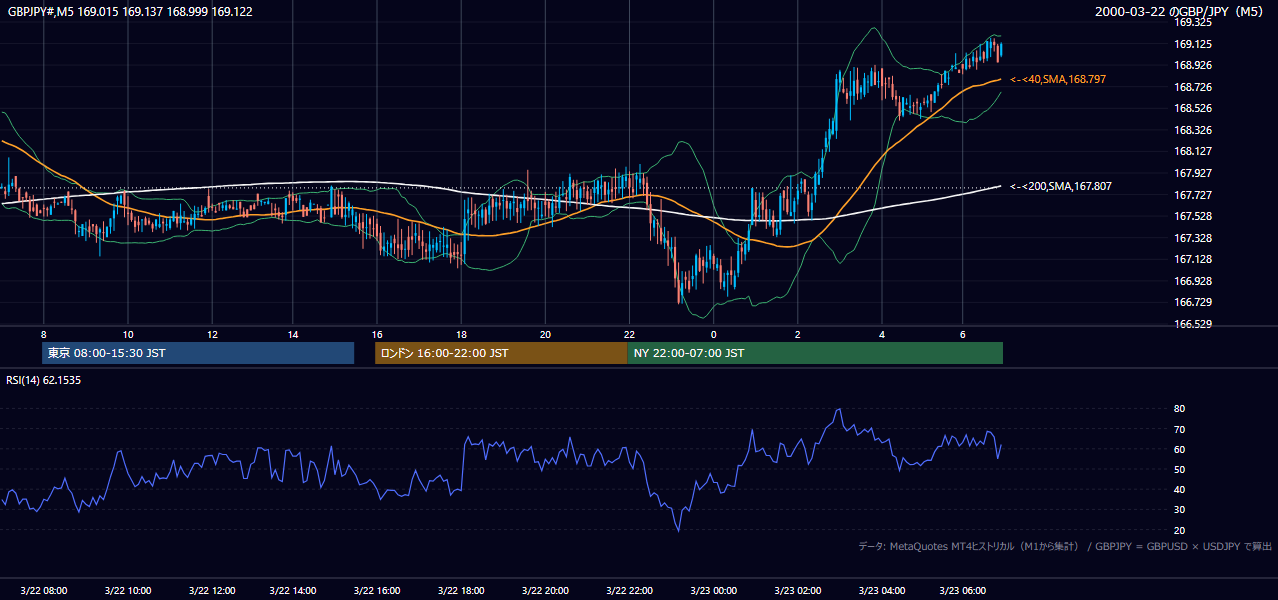Click the 3/22 20:00 bottom date label
1278x600 pixels.
pos(546,591)
